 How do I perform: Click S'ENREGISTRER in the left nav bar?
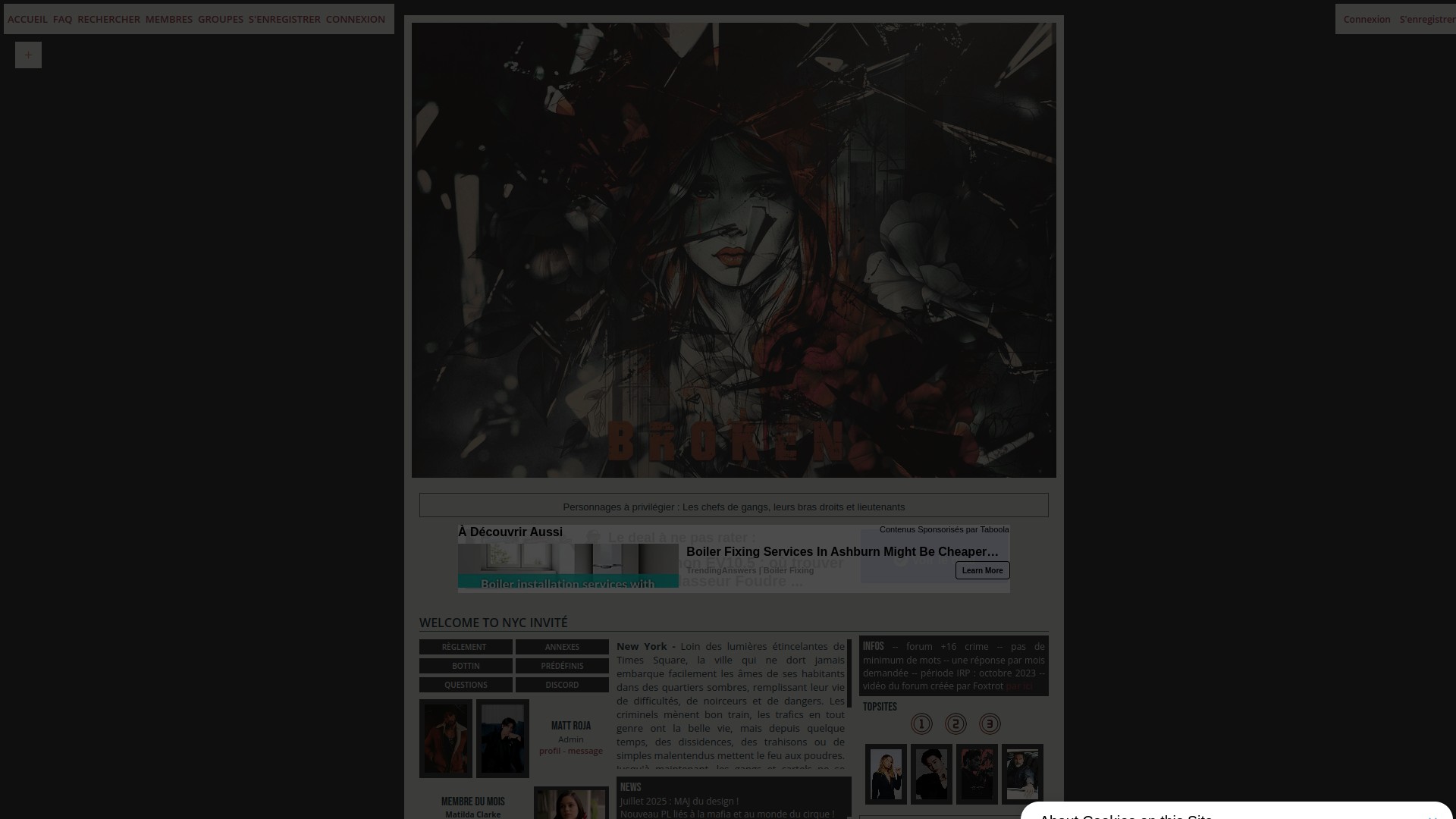click(284, 19)
